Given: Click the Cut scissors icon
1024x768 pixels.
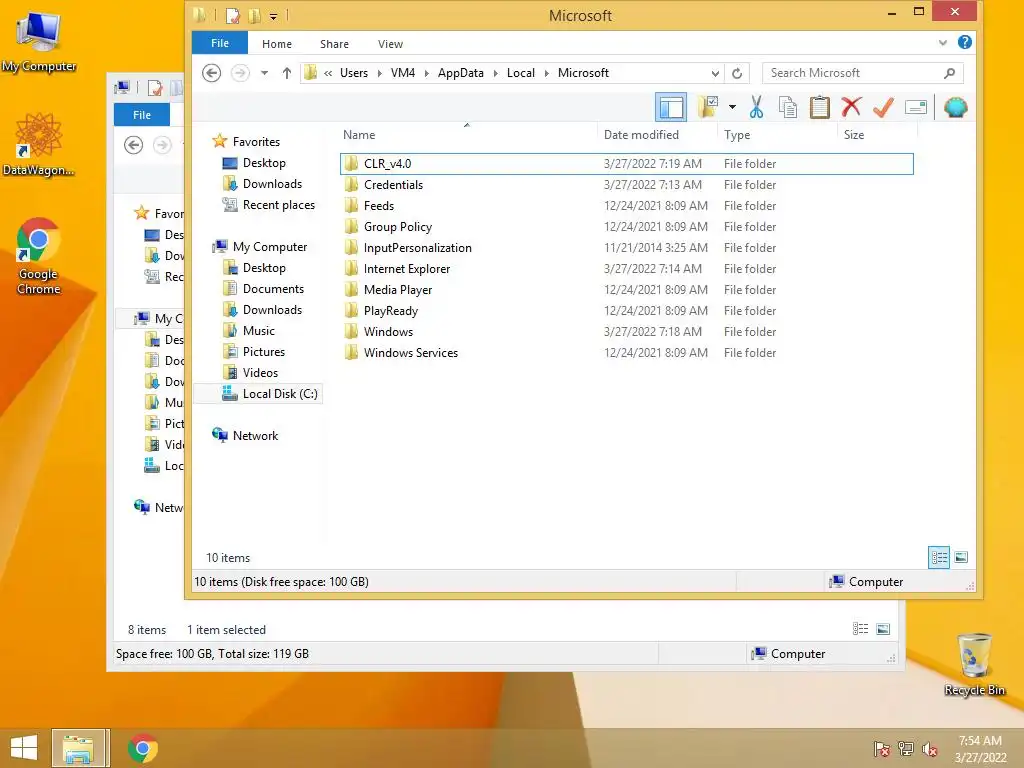Looking at the screenshot, I should [756, 107].
